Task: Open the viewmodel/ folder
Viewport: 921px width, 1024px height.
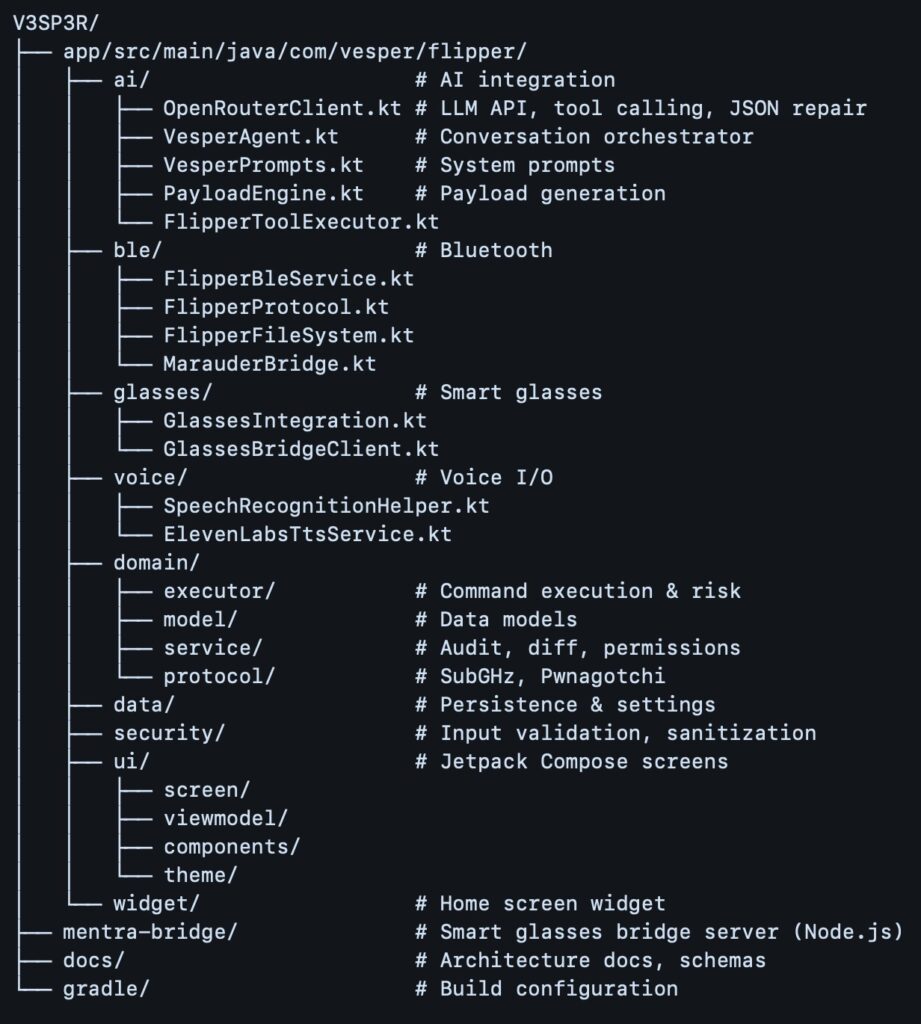Action: click(x=226, y=818)
